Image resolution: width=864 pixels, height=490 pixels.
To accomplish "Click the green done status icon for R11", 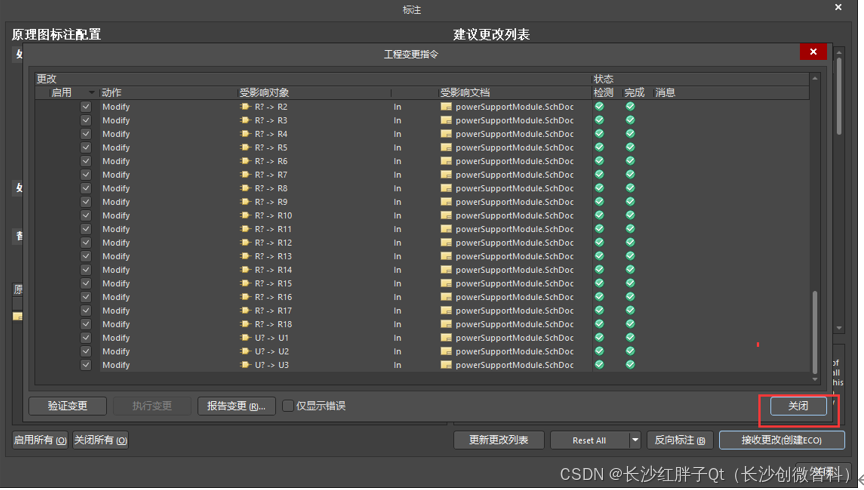I will (630, 229).
